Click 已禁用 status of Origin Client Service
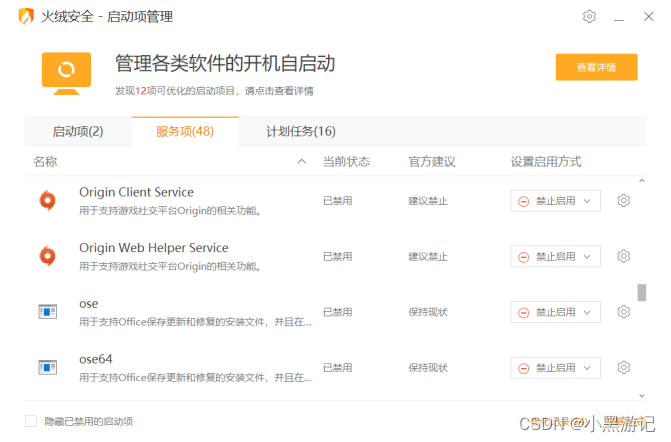 [x=338, y=201]
